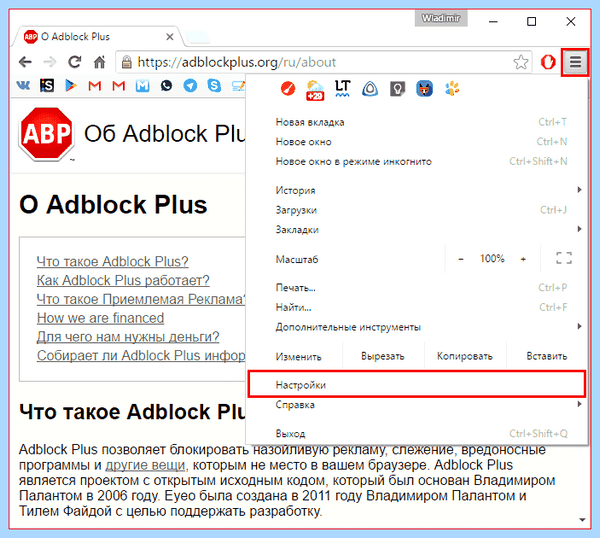The height and width of the screenshot is (538, 600).
Task: Reload the page
Action: coord(75,62)
